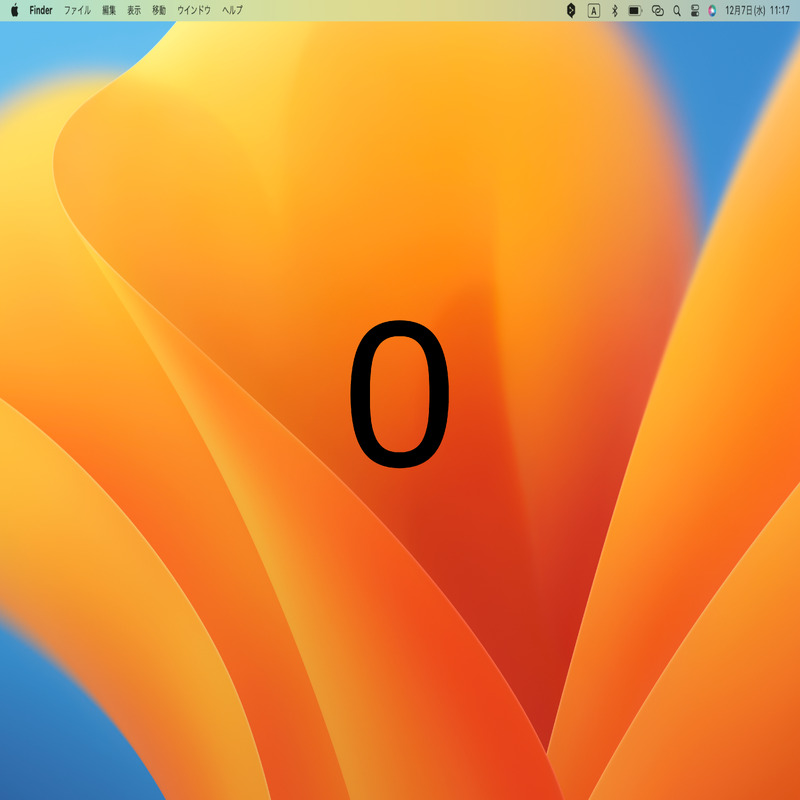The image size is (800, 800).
Task: Open the ヘルプ menu
Action: point(232,10)
